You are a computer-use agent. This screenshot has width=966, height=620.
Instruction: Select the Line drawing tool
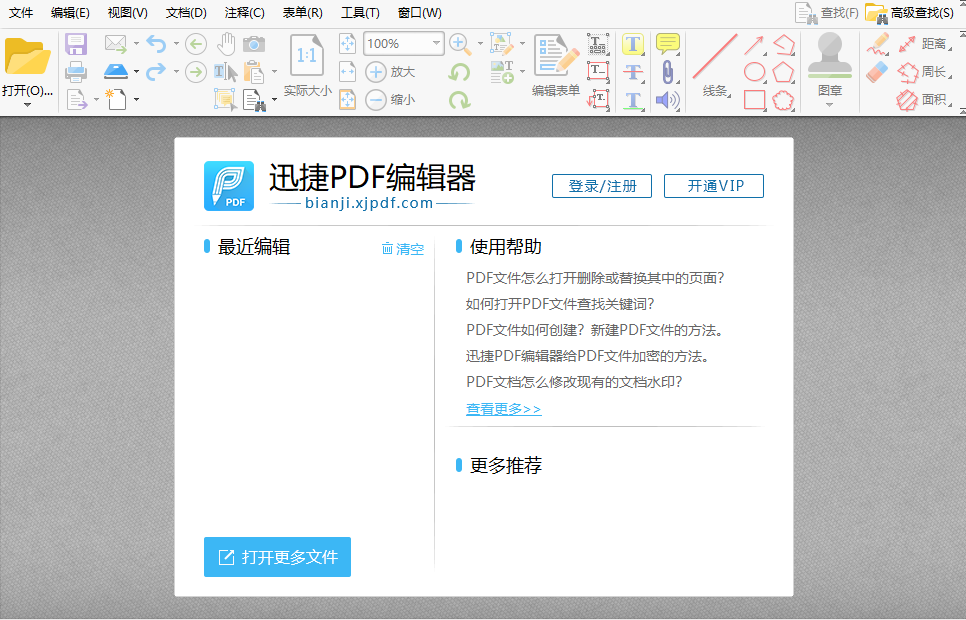click(x=715, y=56)
